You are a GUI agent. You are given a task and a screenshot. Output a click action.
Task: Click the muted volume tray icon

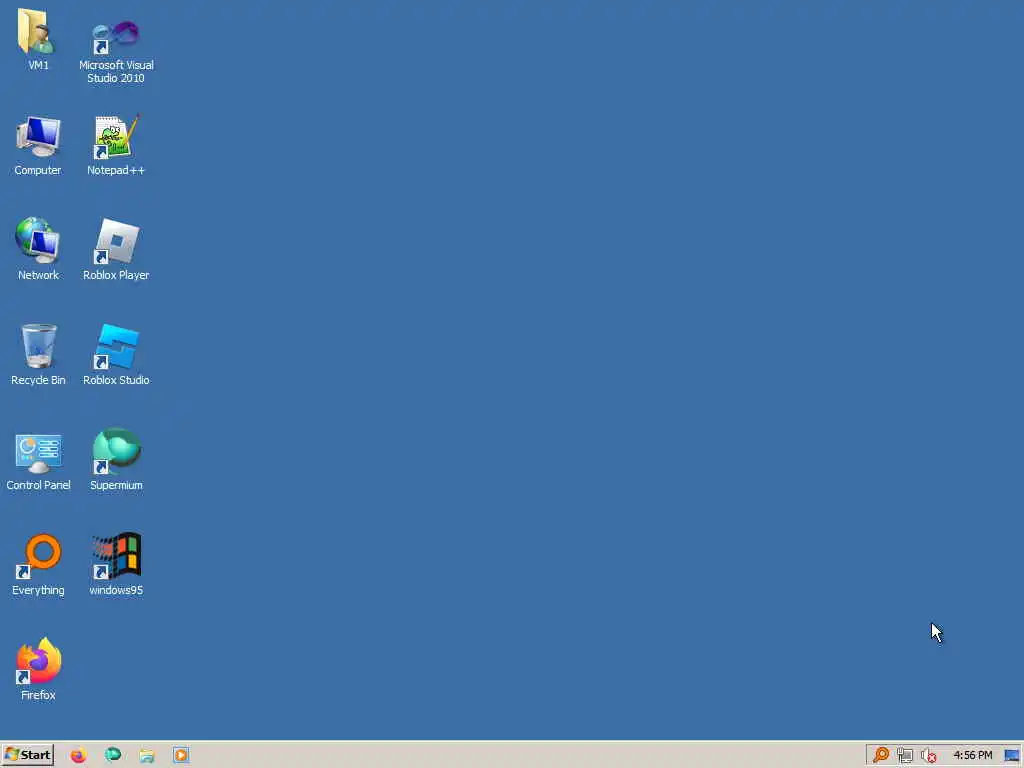pyautogui.click(x=928, y=755)
